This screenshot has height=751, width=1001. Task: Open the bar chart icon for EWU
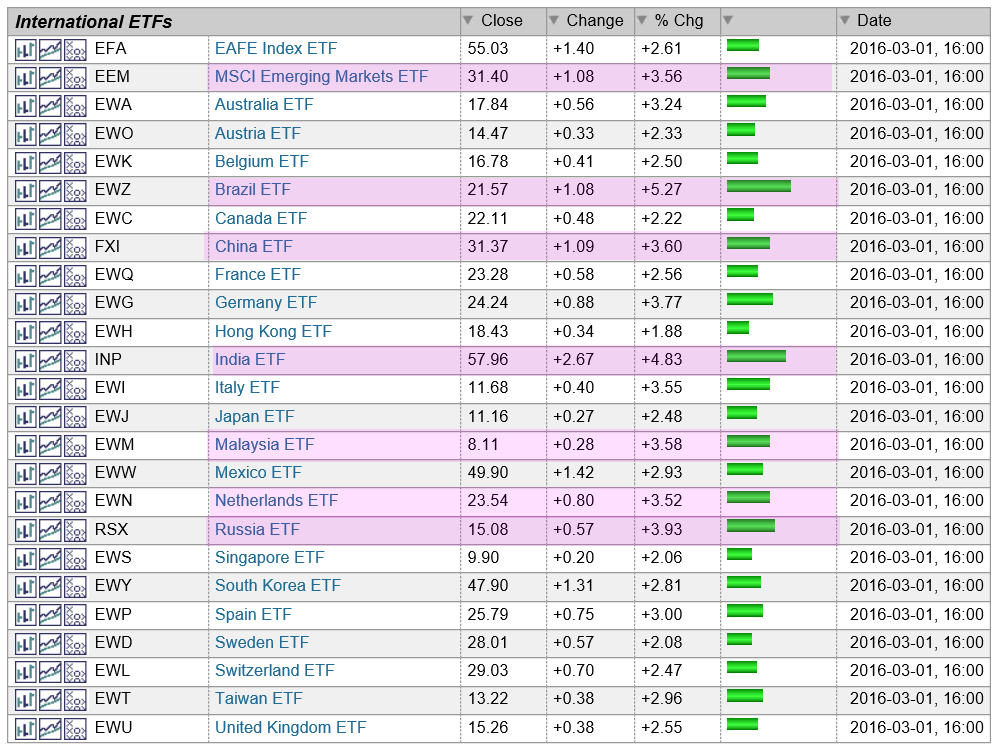click(x=26, y=728)
